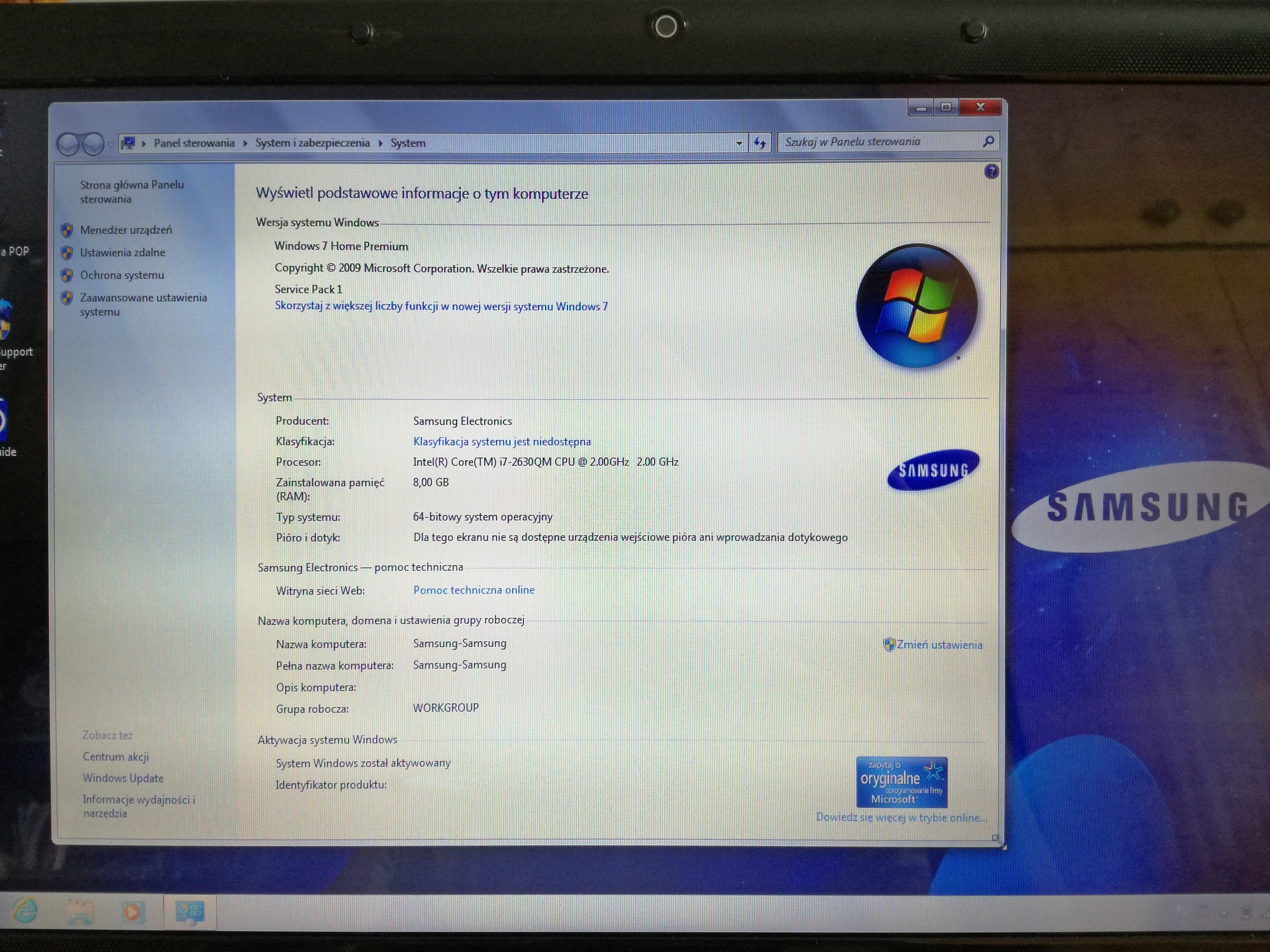Click Zmień ustawienia link
Screen dimensions: 1270x952
point(939,645)
